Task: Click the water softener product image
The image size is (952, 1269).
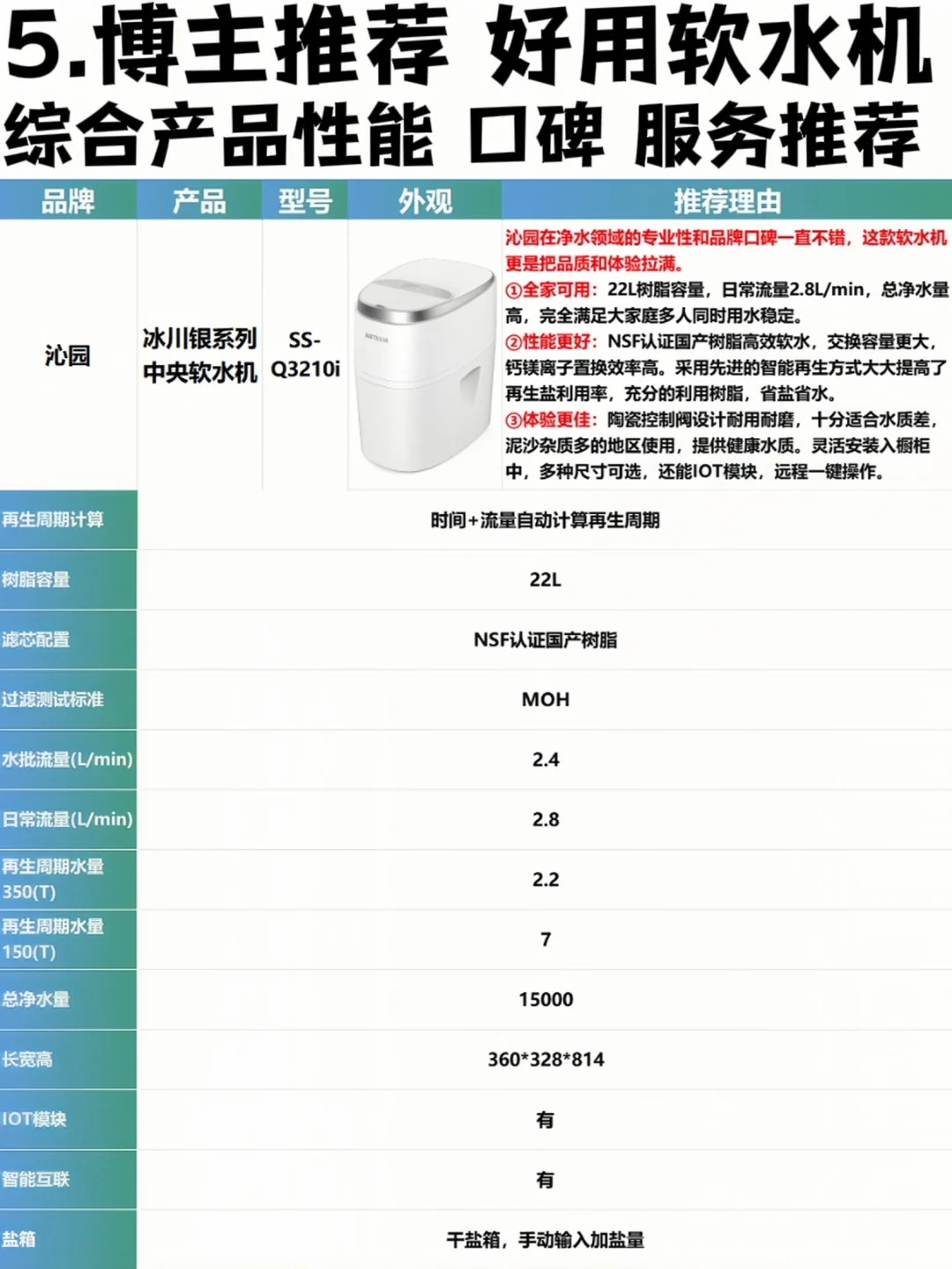Action: pyautogui.click(x=425, y=367)
